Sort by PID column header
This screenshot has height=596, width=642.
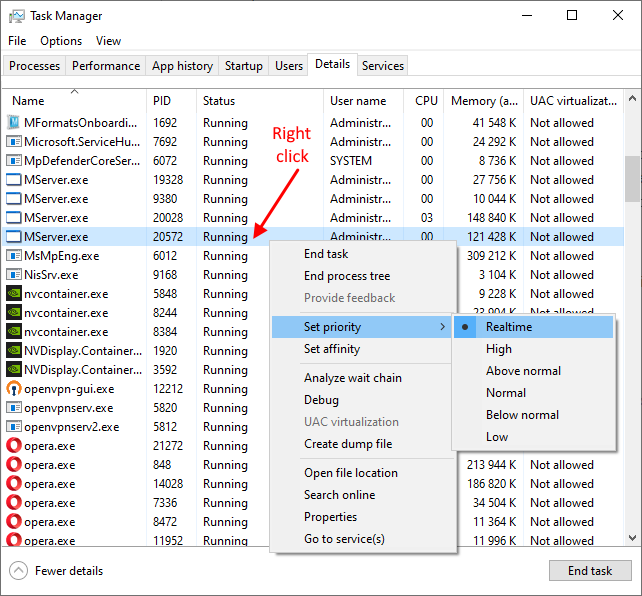tap(171, 101)
